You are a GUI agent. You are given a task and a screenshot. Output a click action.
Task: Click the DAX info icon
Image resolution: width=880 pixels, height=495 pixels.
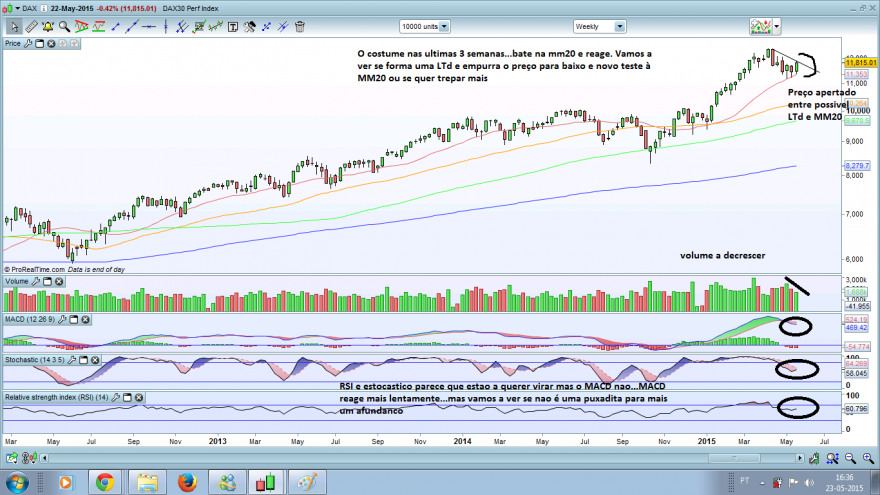pyautogui.click(x=44, y=8)
